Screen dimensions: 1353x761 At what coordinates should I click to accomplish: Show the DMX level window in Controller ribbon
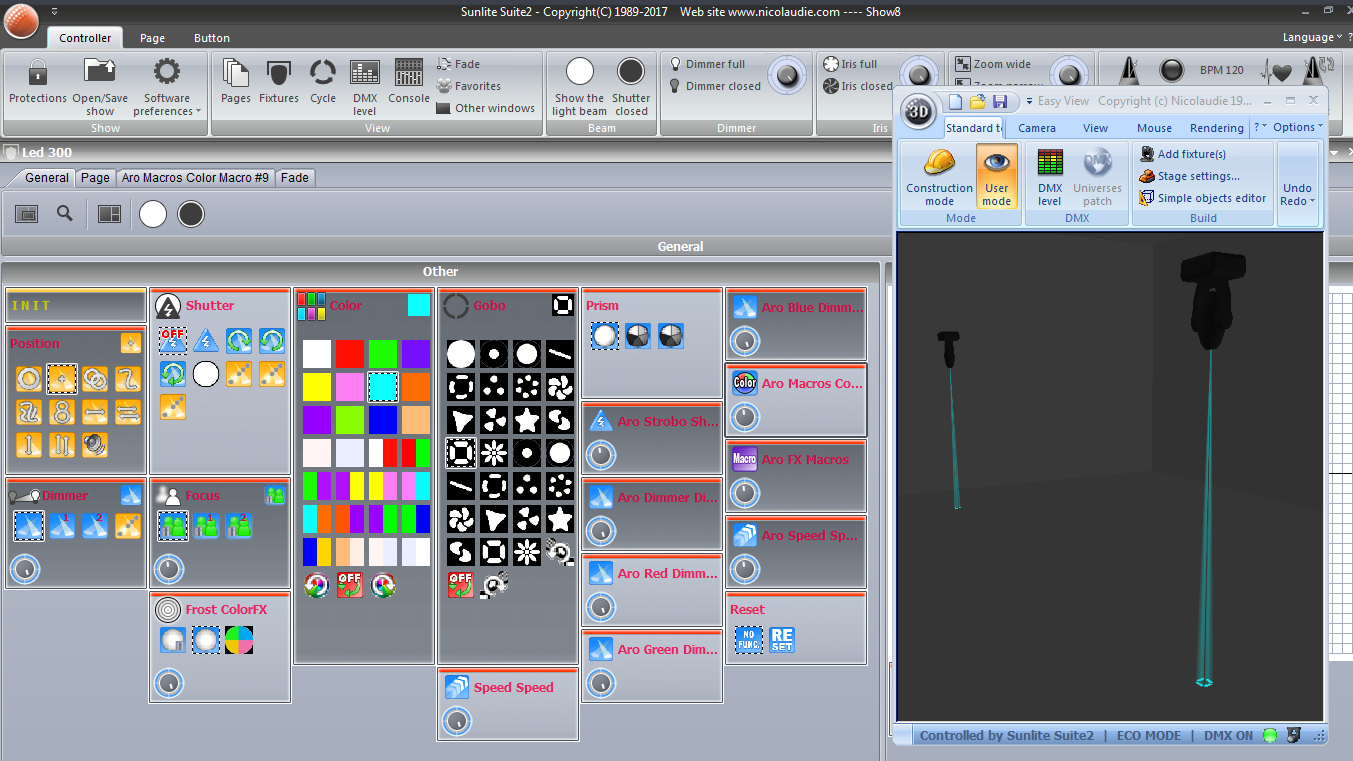click(365, 73)
